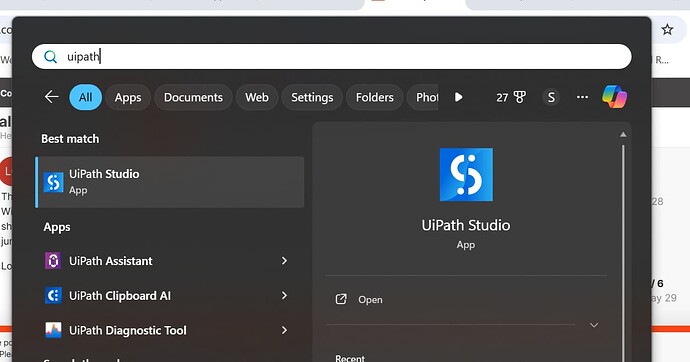Show more filters with the play arrow
Viewport: 690px width, 362px height.
(459, 97)
